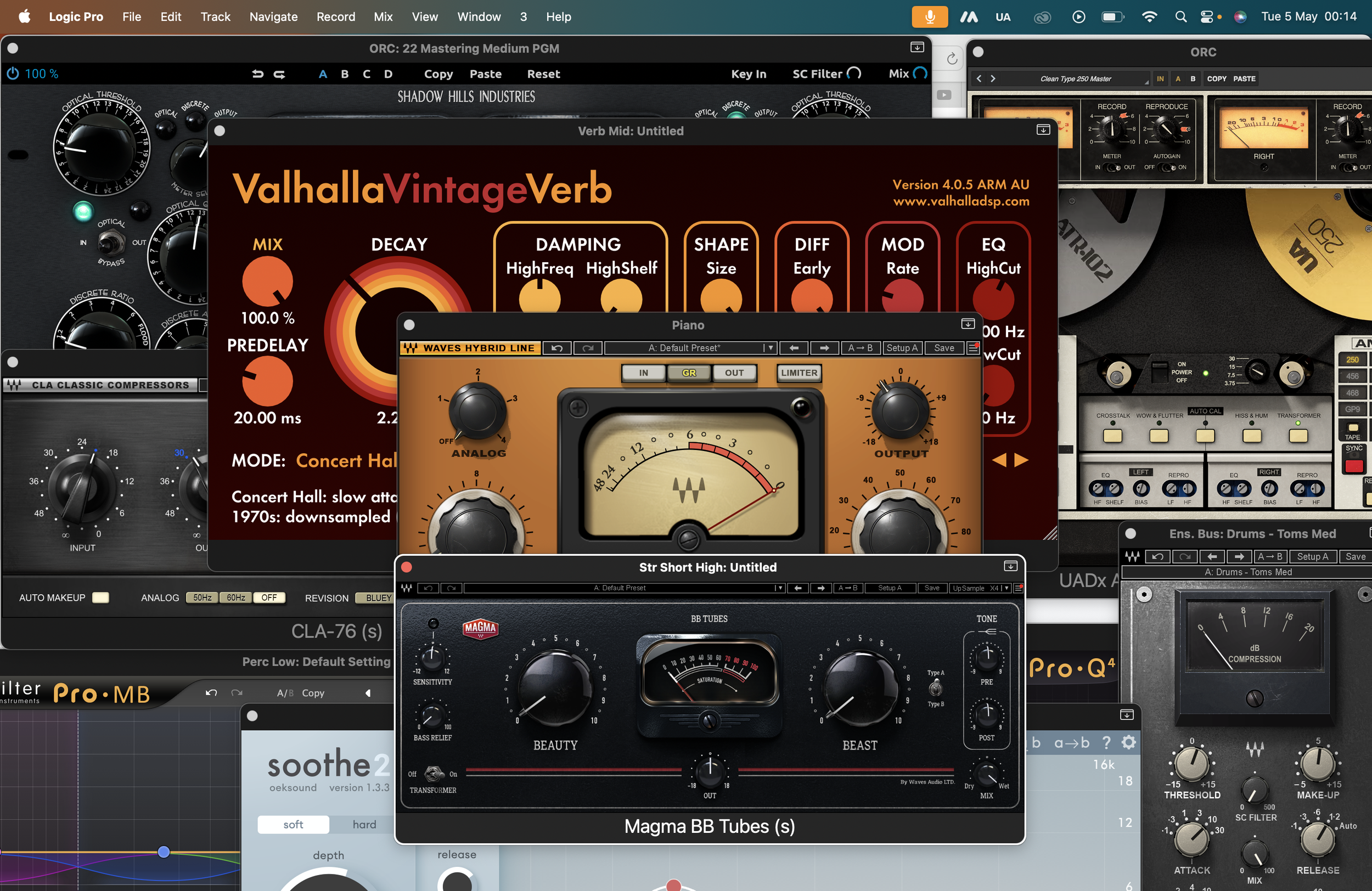Viewport: 1372px width, 891px height.
Task: Open the Default Preset dropdown in Piano plugin
Action: pyautogui.click(x=689, y=348)
